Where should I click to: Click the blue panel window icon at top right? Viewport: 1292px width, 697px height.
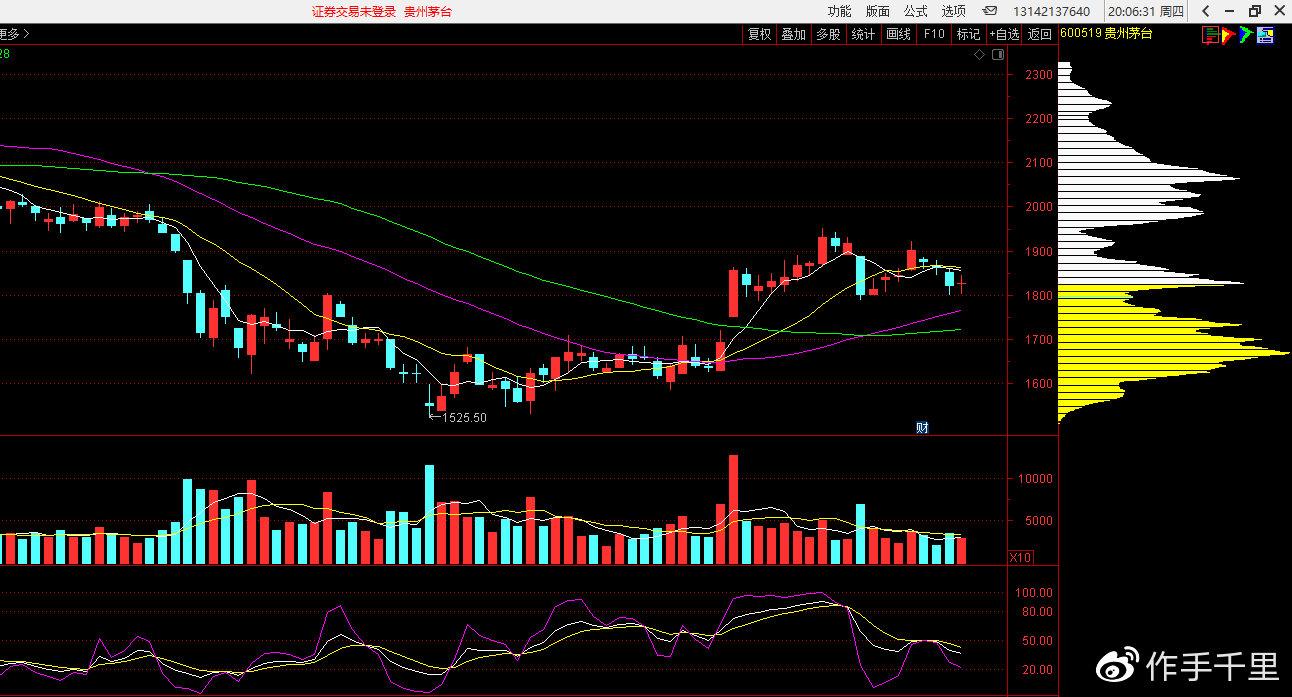click(x=1265, y=35)
